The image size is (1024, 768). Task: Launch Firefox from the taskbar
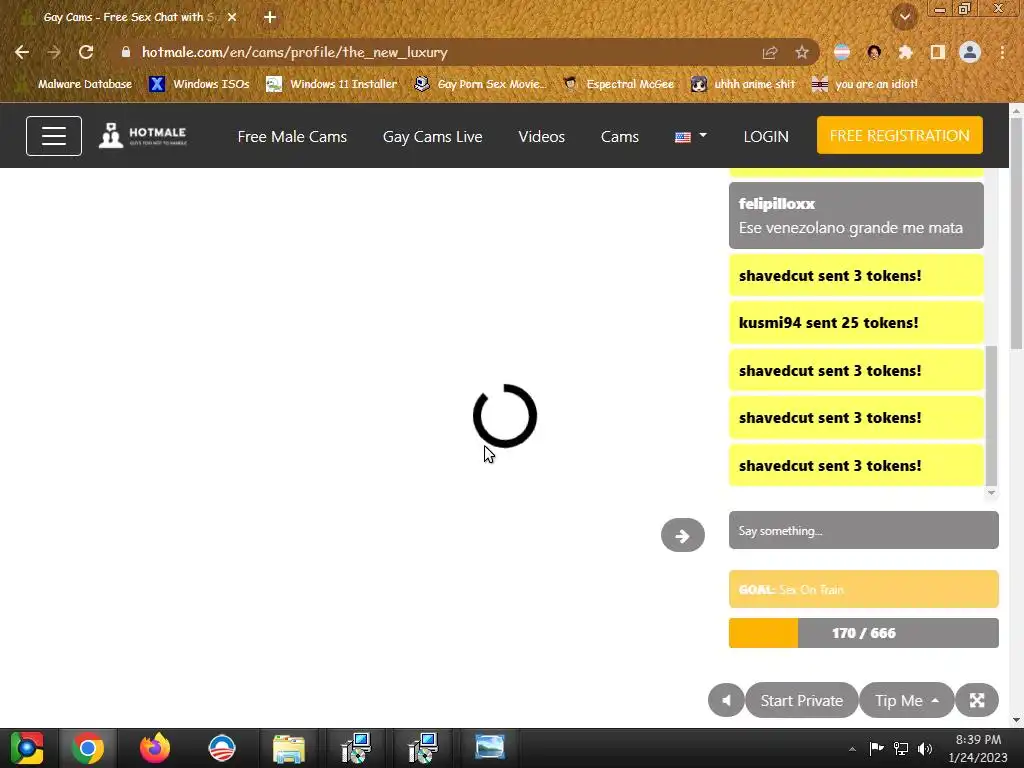click(155, 748)
